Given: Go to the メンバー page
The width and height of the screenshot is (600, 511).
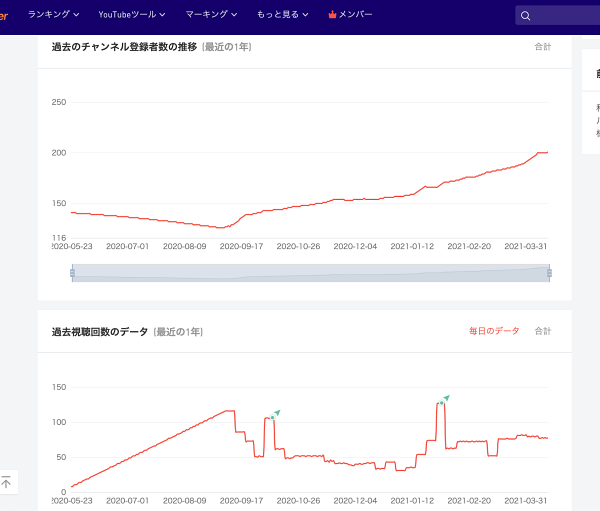Looking at the screenshot, I should click(355, 15).
